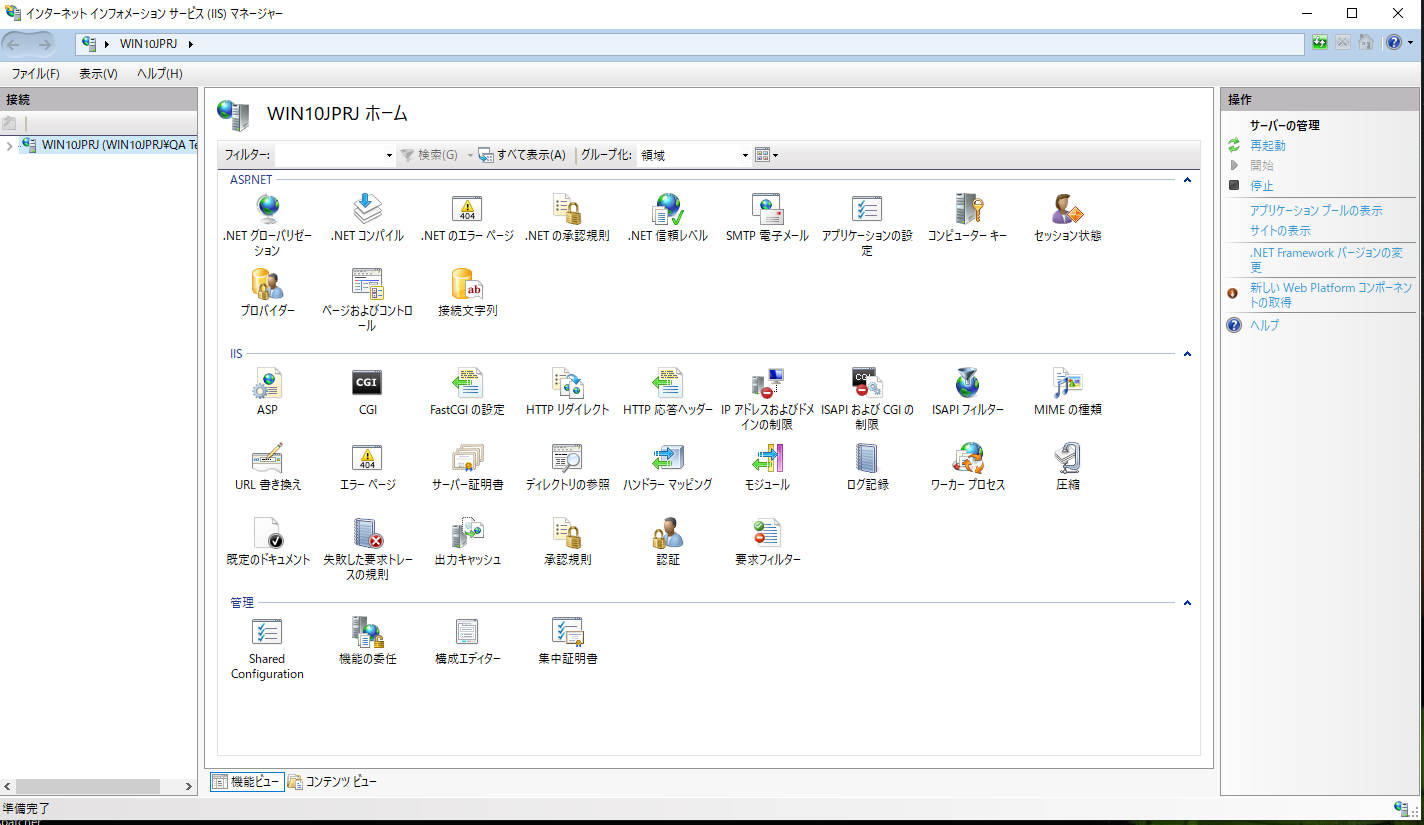Collapse the IIS group section
Image resolution: width=1424 pixels, height=825 pixels.
pyautogui.click(x=1187, y=354)
